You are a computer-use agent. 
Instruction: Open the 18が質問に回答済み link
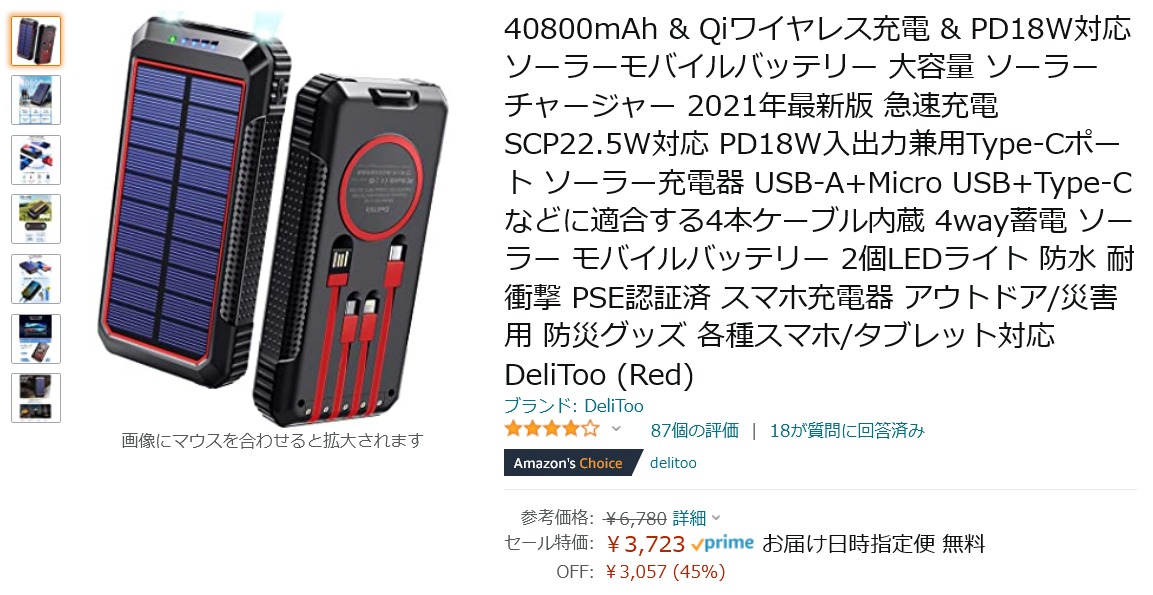coord(847,430)
